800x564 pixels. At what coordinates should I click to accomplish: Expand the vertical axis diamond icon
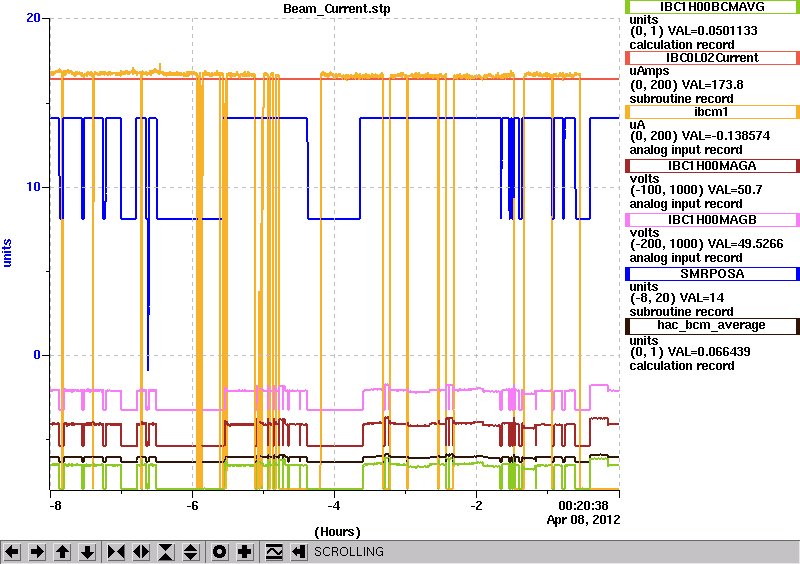(x=191, y=552)
